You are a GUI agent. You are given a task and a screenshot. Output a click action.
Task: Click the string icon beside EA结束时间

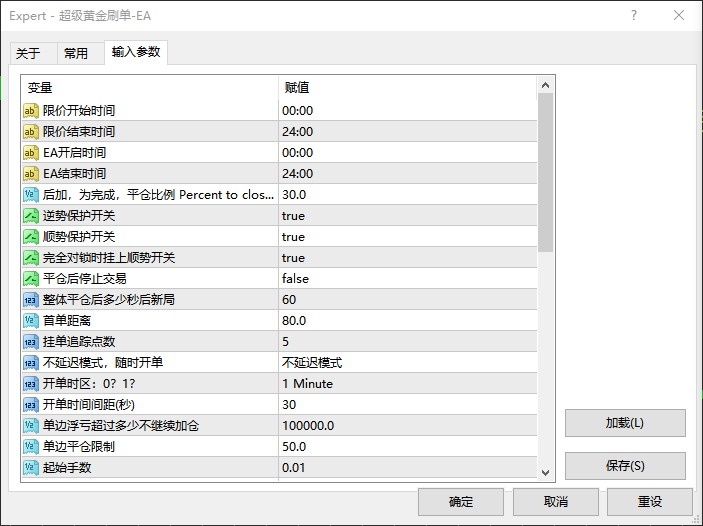tap(31, 174)
